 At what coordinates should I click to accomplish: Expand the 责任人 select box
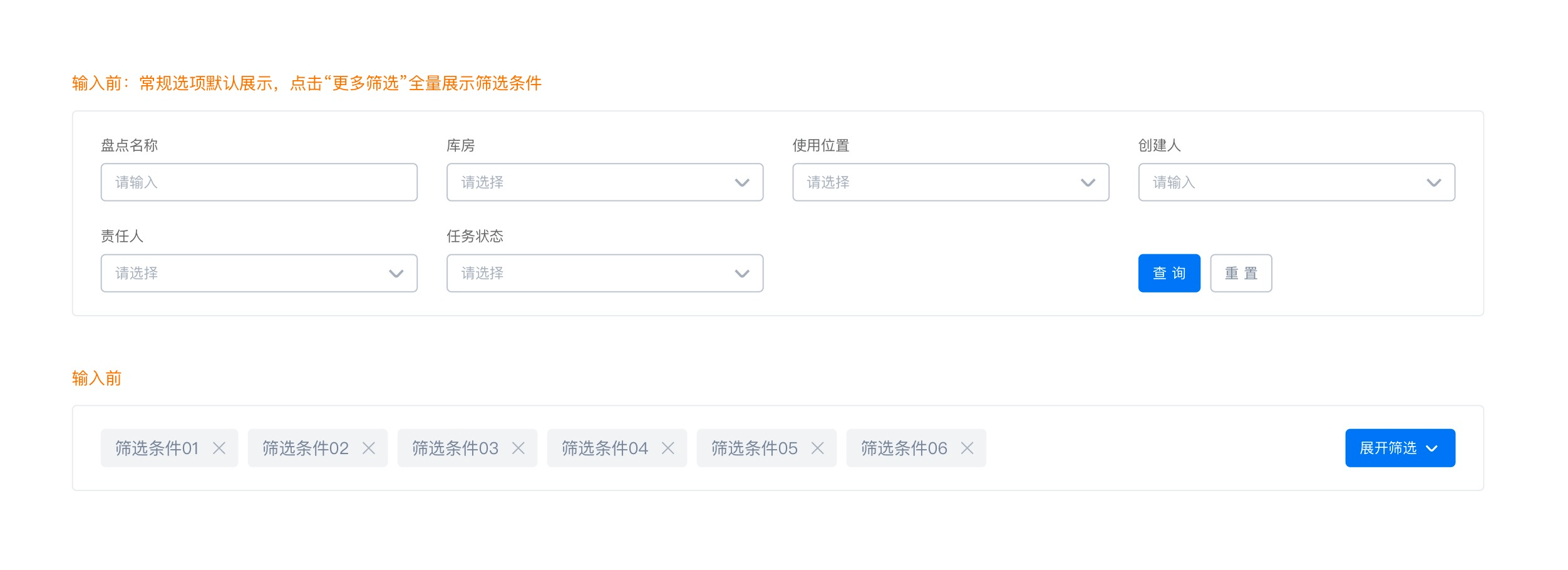click(x=259, y=273)
